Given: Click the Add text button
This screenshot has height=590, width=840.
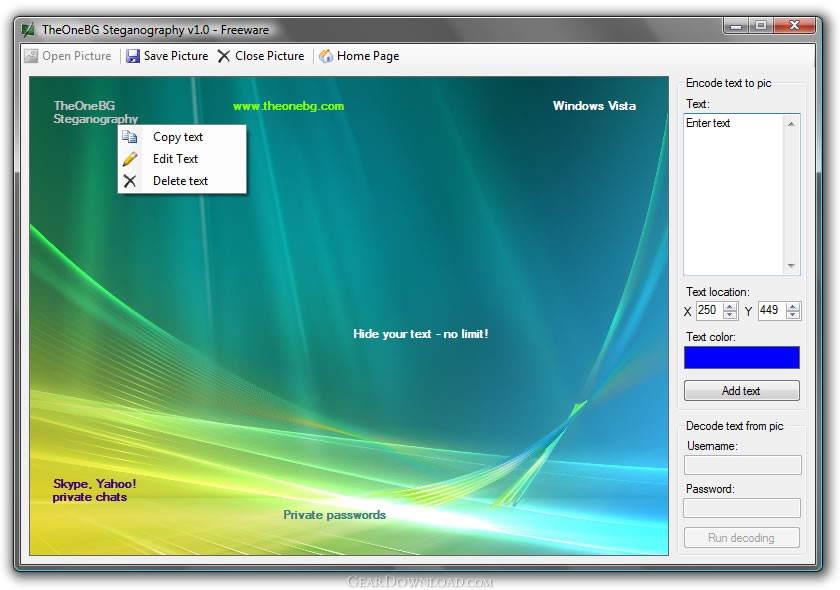Looking at the screenshot, I should click(741, 391).
